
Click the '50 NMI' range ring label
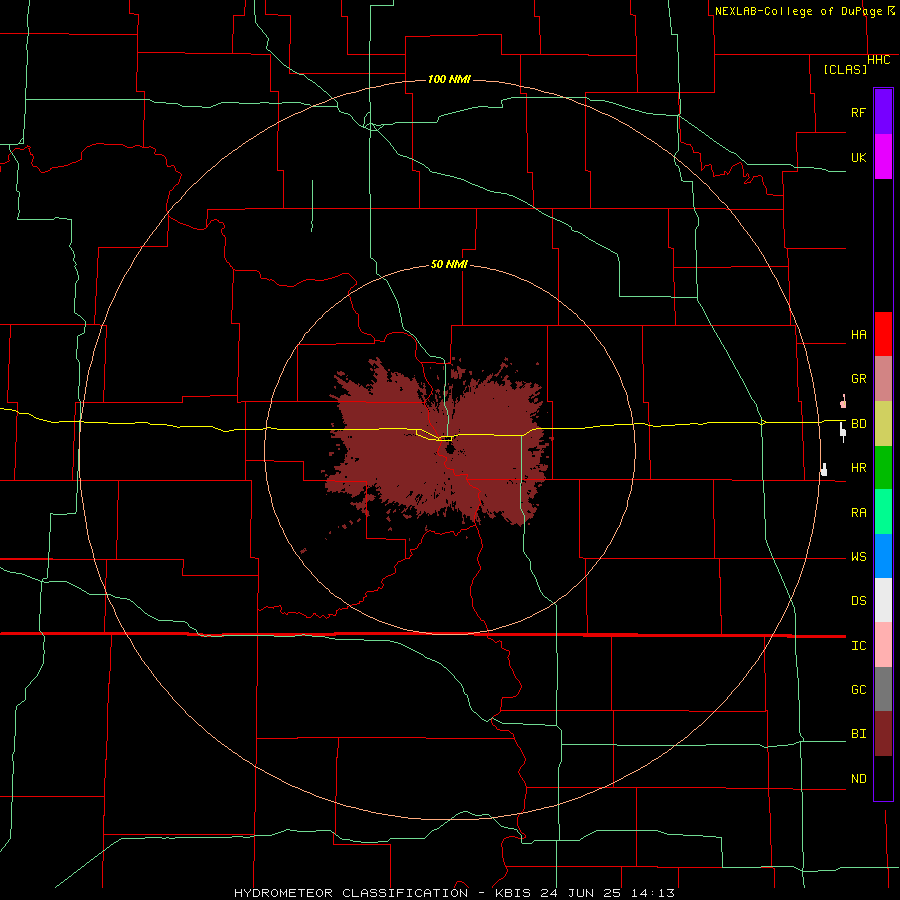[x=449, y=264]
